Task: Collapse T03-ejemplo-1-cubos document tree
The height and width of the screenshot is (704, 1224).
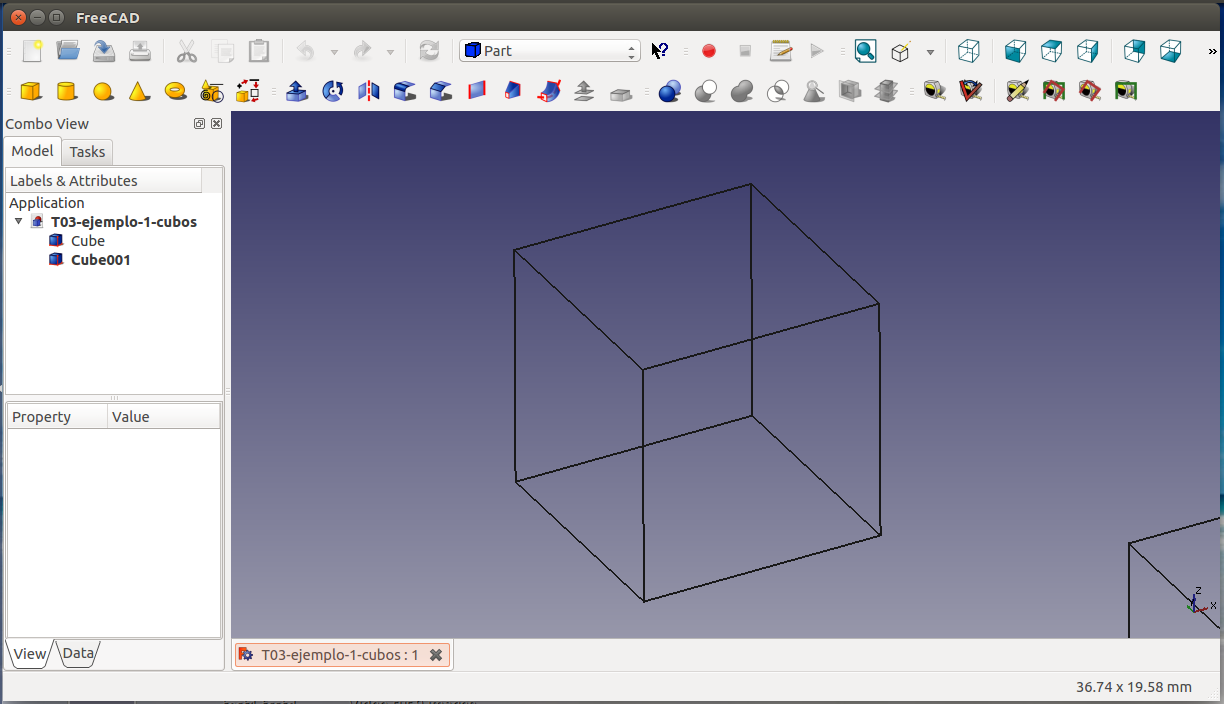Action: tap(18, 222)
